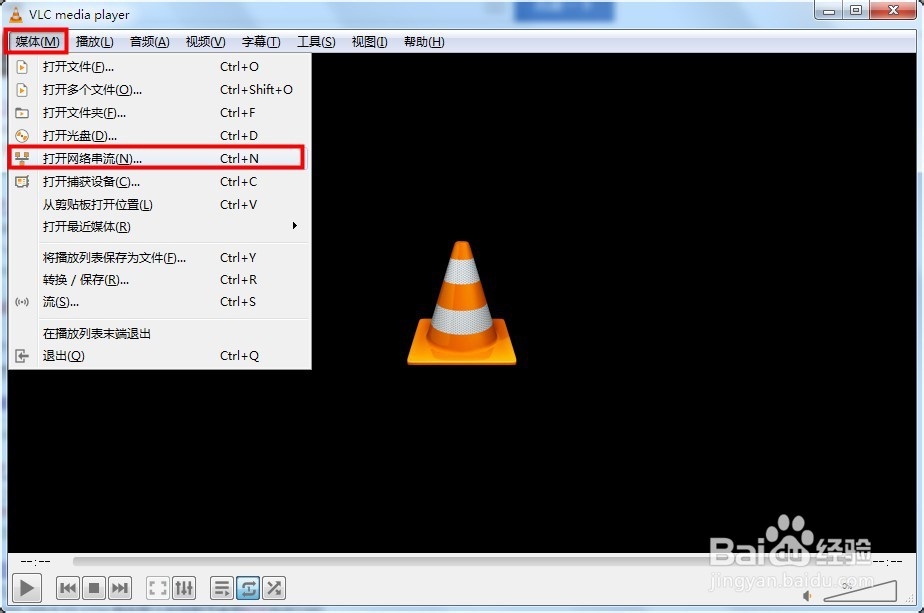Mute audio via speaker icon
Screen dimensions: 924x613
[x=807, y=596]
